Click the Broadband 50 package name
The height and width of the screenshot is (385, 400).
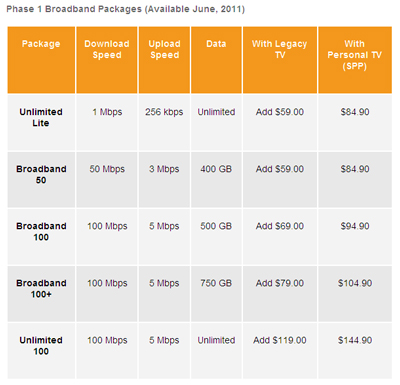pyautogui.click(x=41, y=174)
